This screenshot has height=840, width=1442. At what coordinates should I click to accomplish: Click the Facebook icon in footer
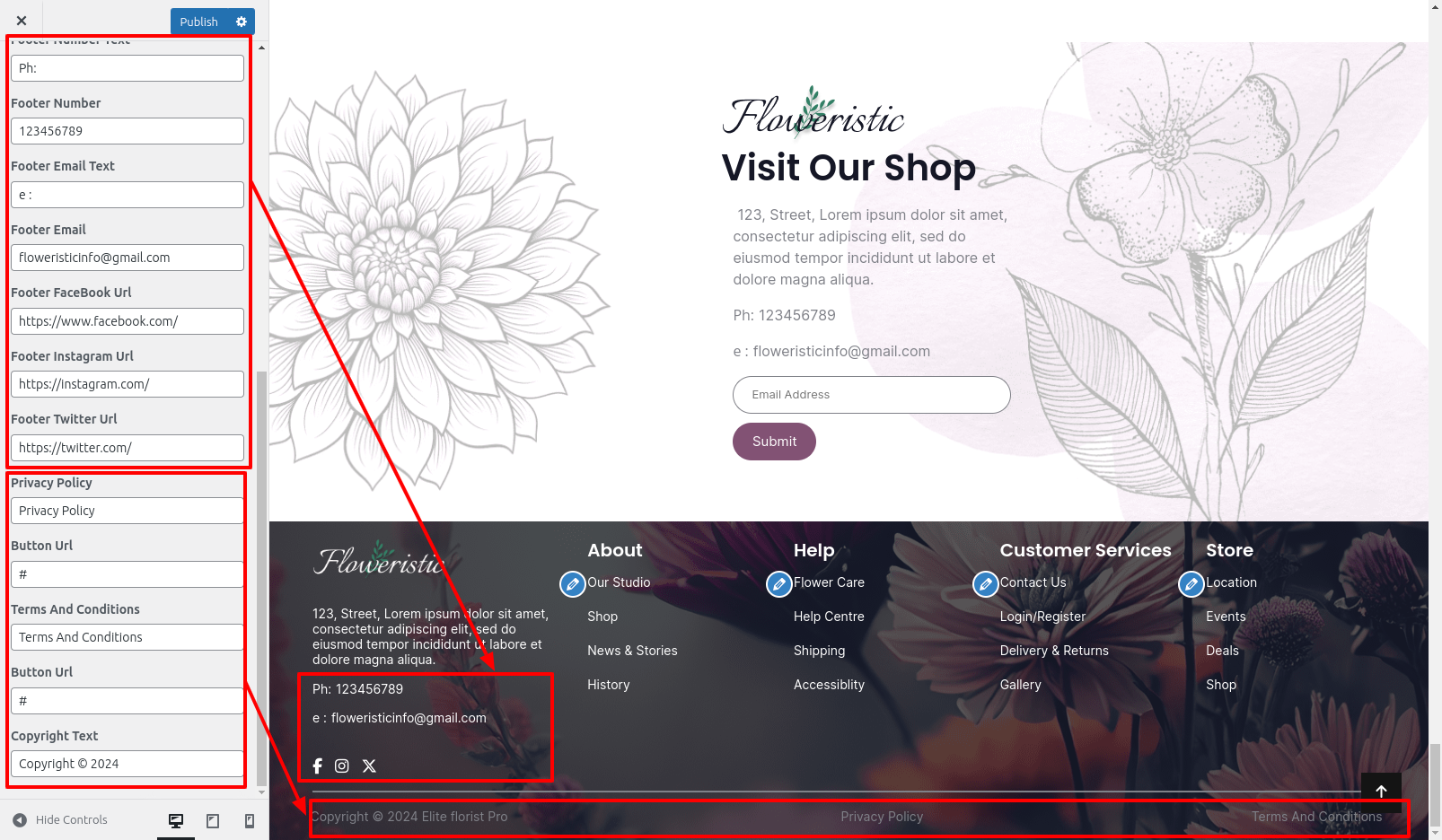pos(317,766)
